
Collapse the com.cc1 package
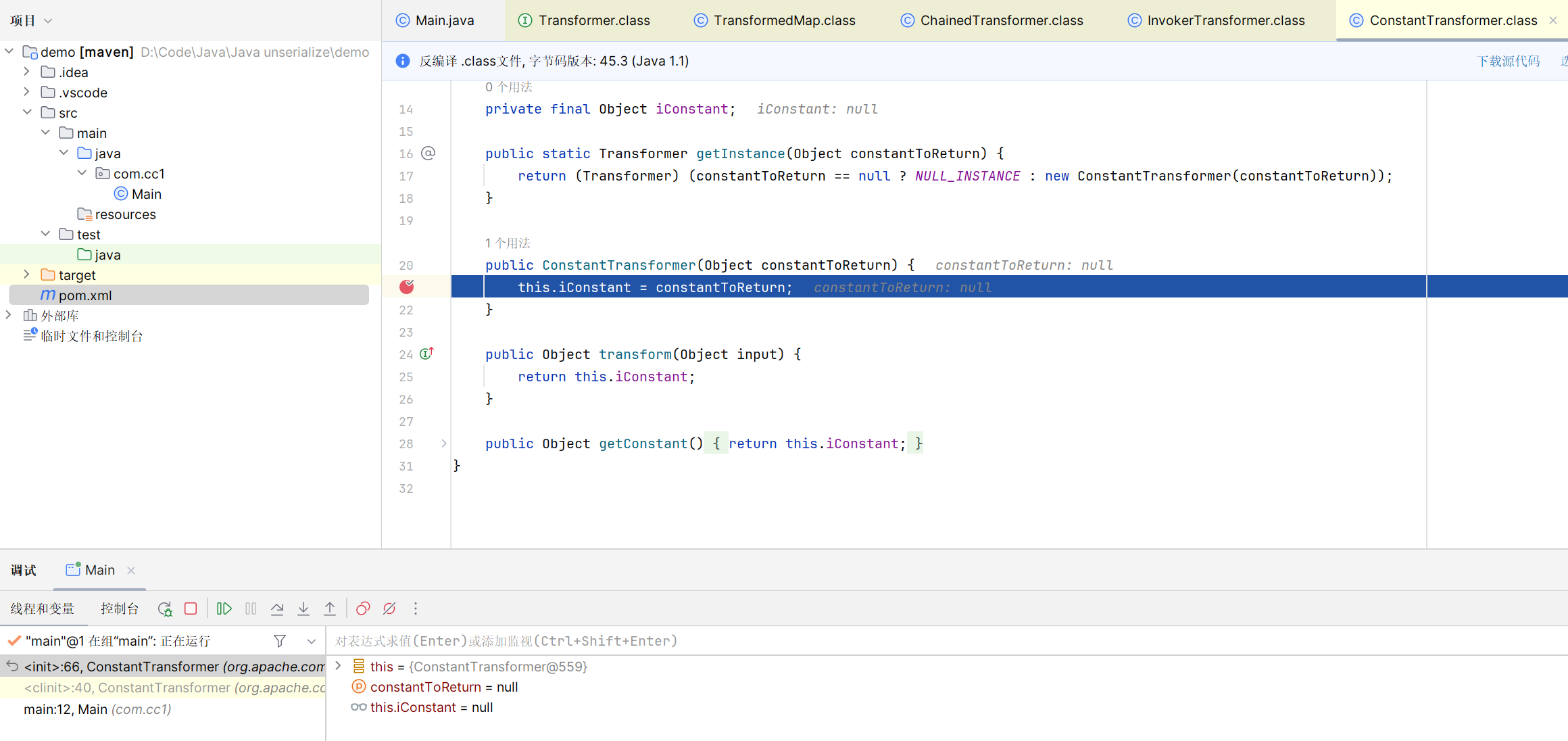(82, 173)
